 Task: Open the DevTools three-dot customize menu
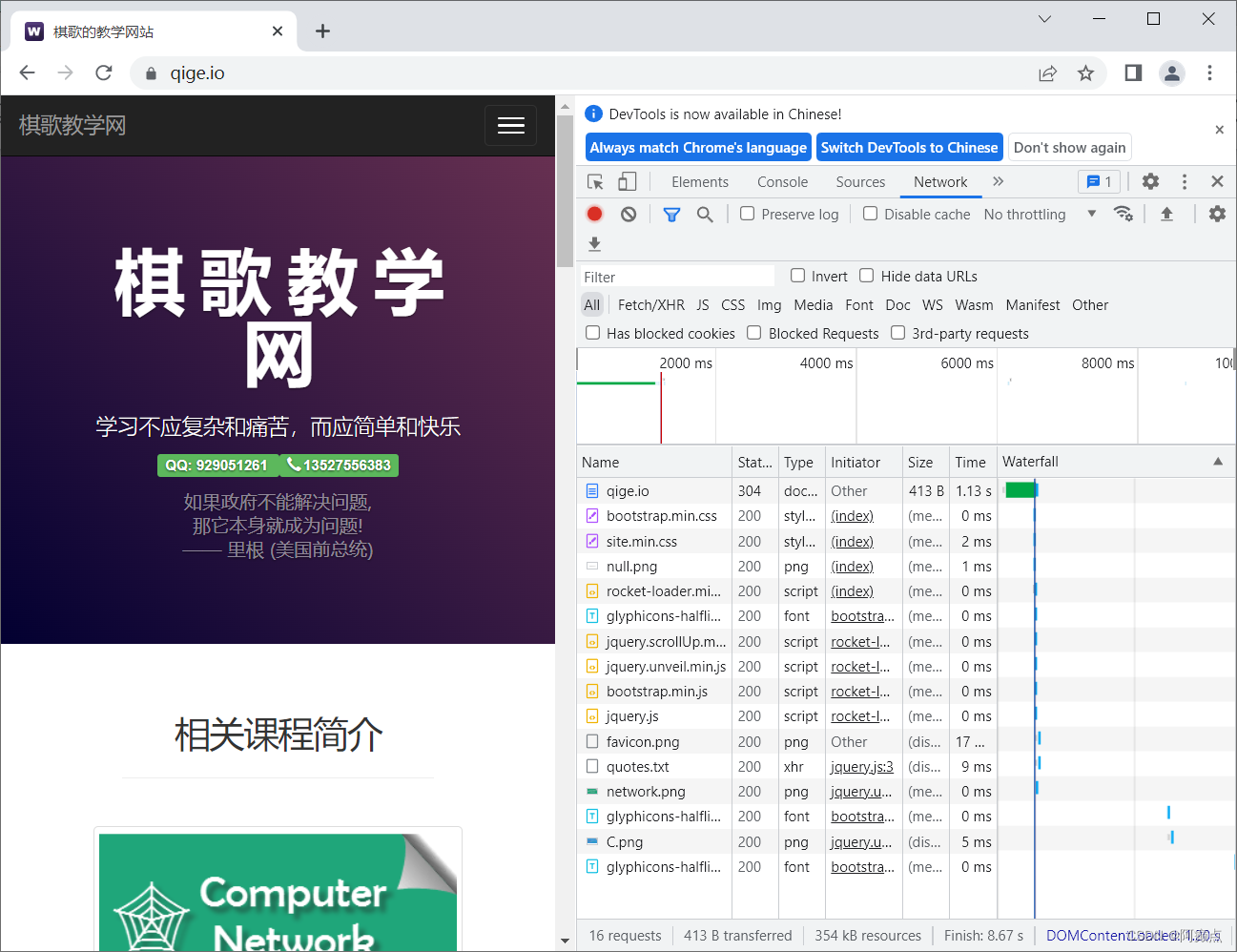1184,181
